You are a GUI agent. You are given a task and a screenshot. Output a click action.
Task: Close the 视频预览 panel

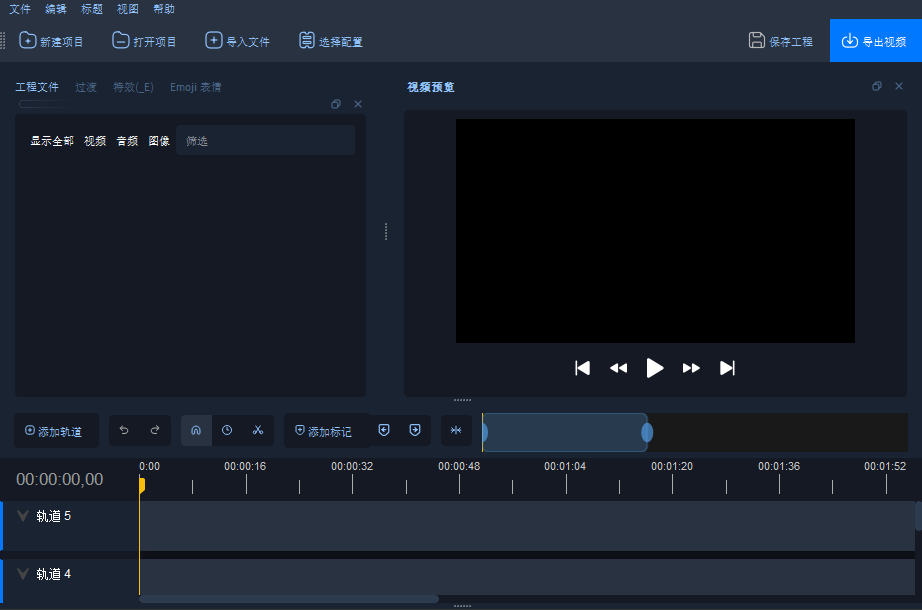coord(898,86)
